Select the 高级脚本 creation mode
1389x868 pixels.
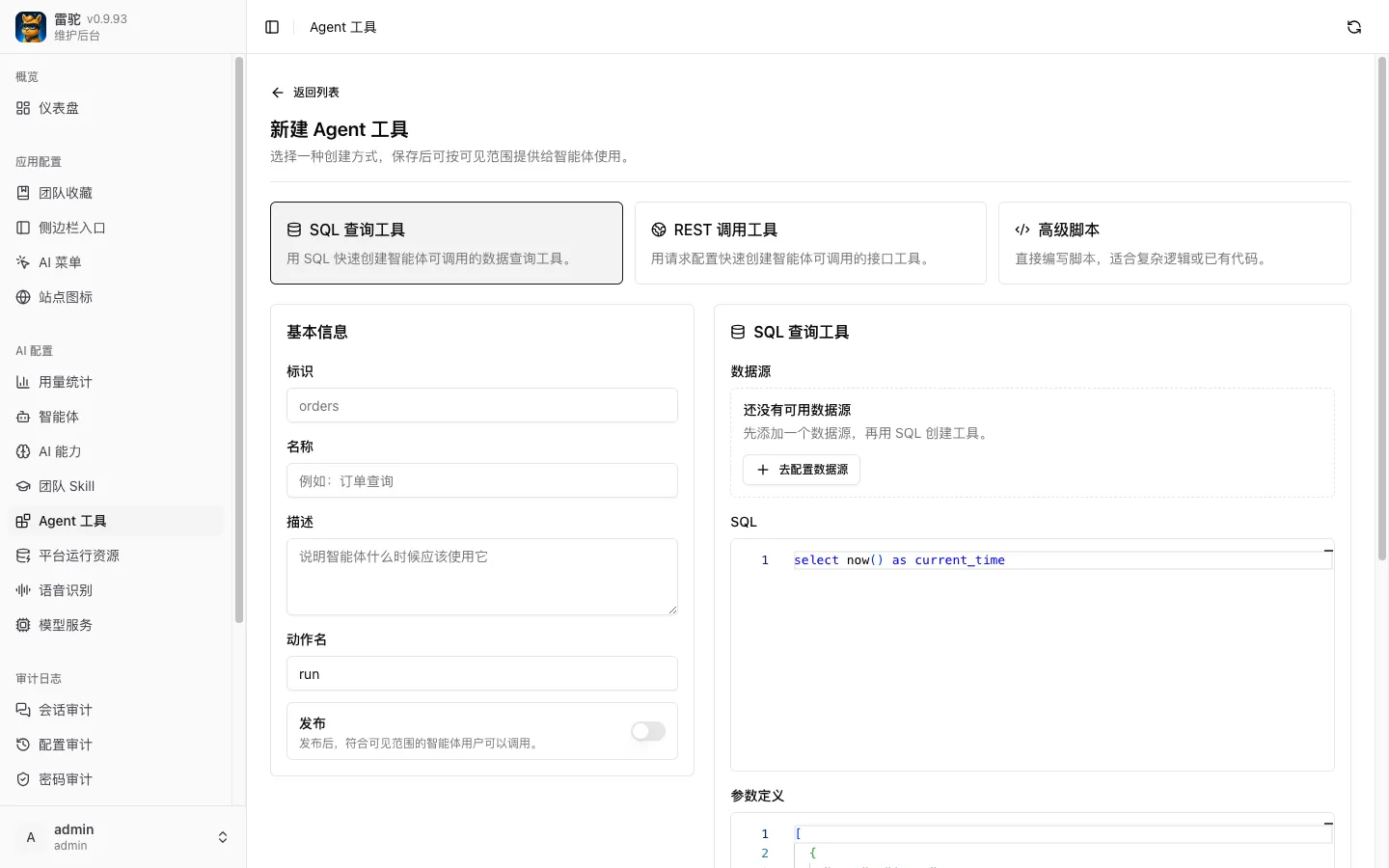(x=1175, y=243)
